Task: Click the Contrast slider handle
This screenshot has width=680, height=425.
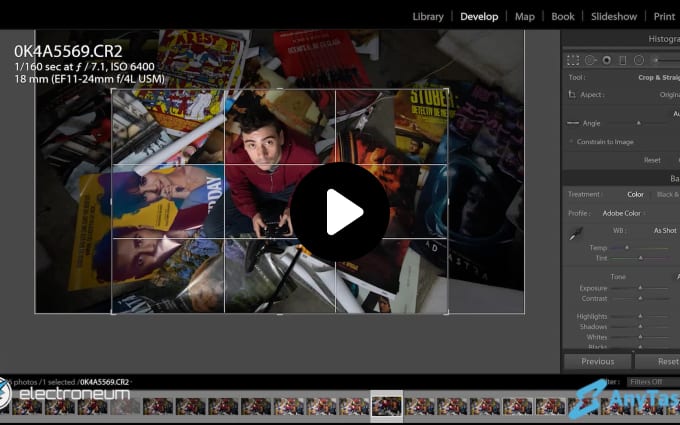Action: click(640, 298)
